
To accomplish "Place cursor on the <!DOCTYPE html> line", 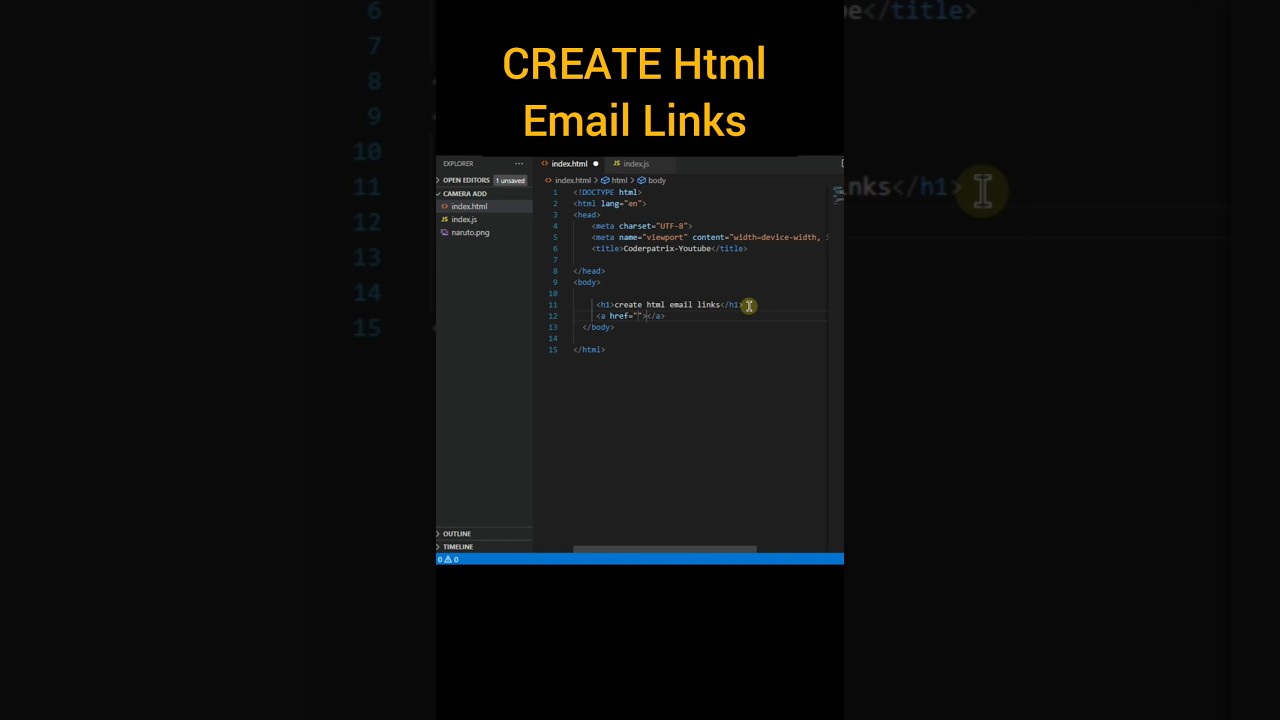I will coord(607,192).
